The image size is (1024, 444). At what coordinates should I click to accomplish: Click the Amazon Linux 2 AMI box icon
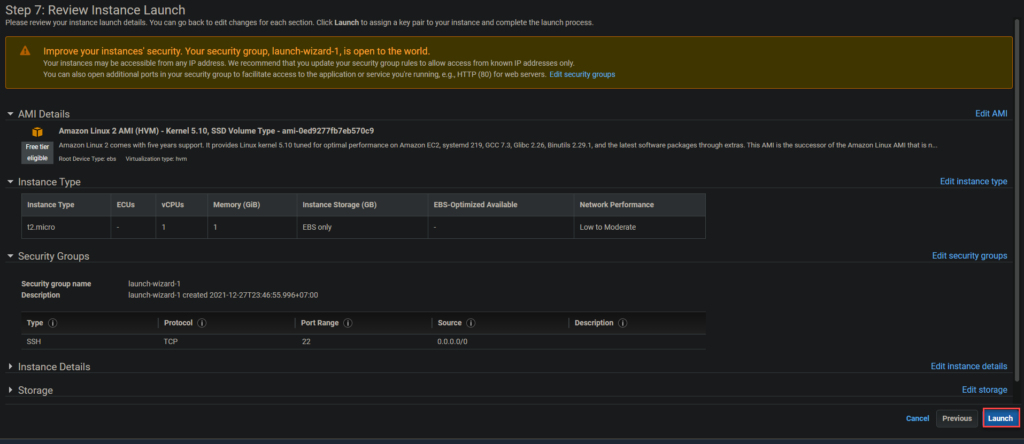tap(37, 132)
